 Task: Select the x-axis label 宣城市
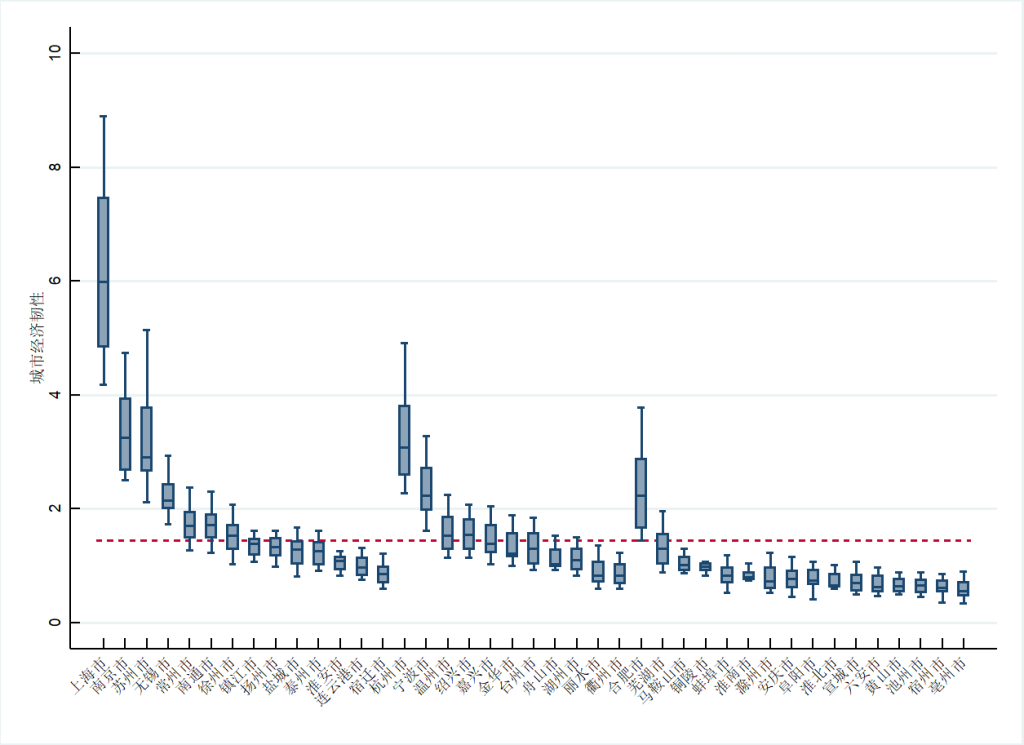pos(842,676)
